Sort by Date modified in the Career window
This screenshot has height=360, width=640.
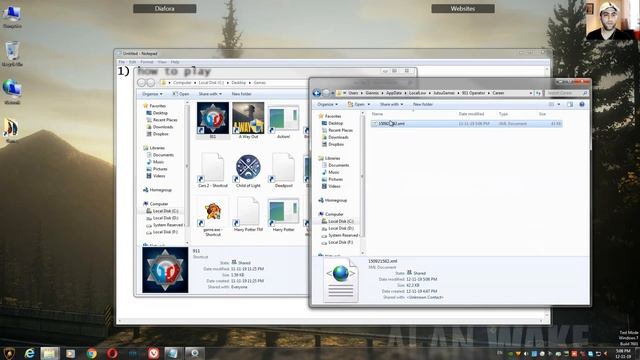click(471, 114)
